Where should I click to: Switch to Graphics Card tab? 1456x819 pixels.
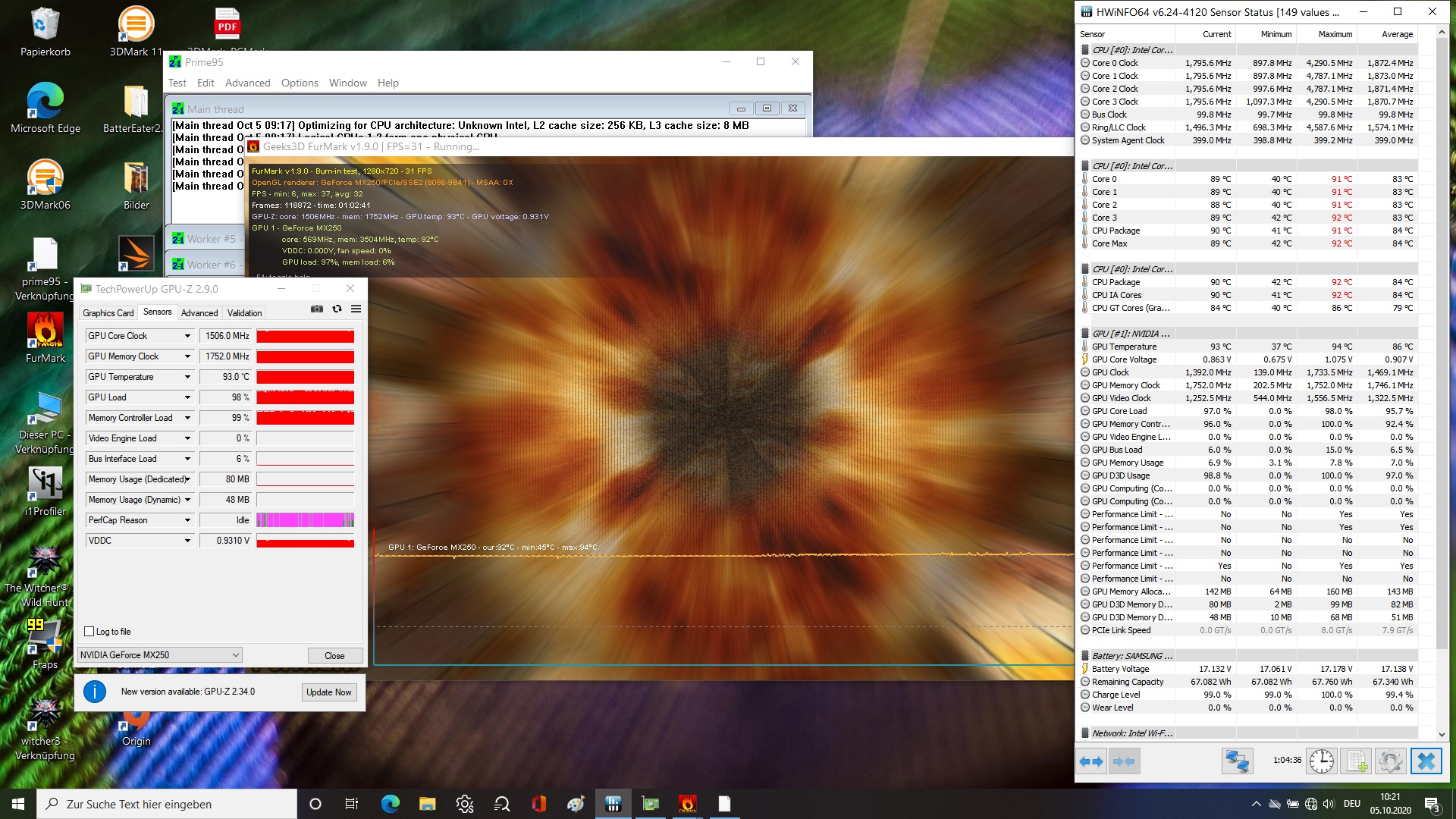[x=108, y=312]
